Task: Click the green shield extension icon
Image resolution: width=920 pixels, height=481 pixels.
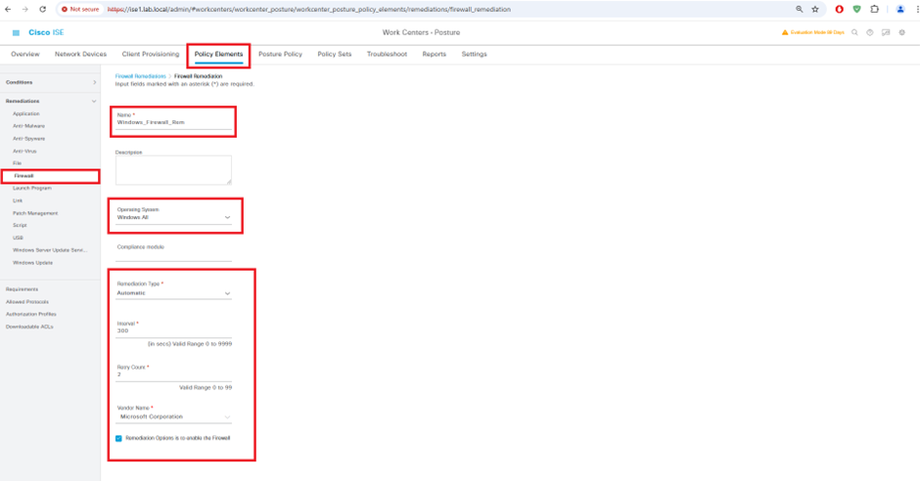Action: tap(857, 9)
